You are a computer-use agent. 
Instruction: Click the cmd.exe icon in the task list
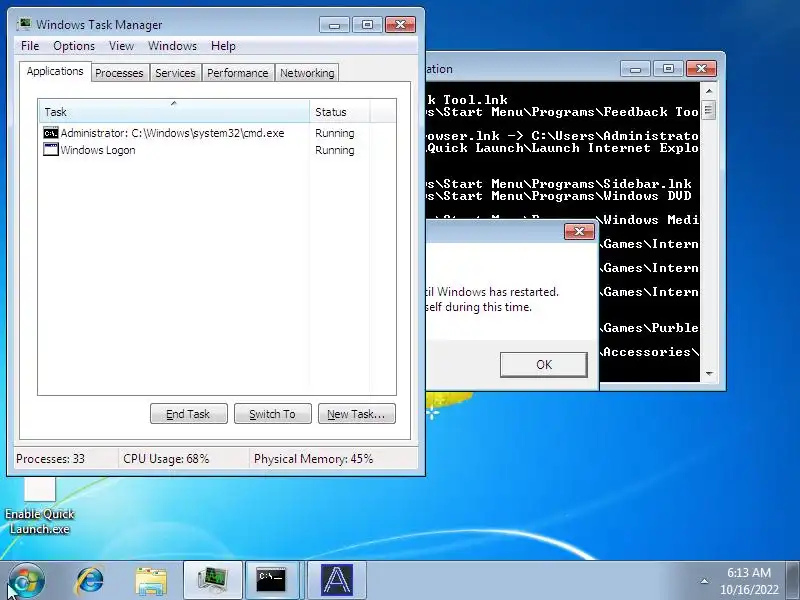[x=51, y=133]
